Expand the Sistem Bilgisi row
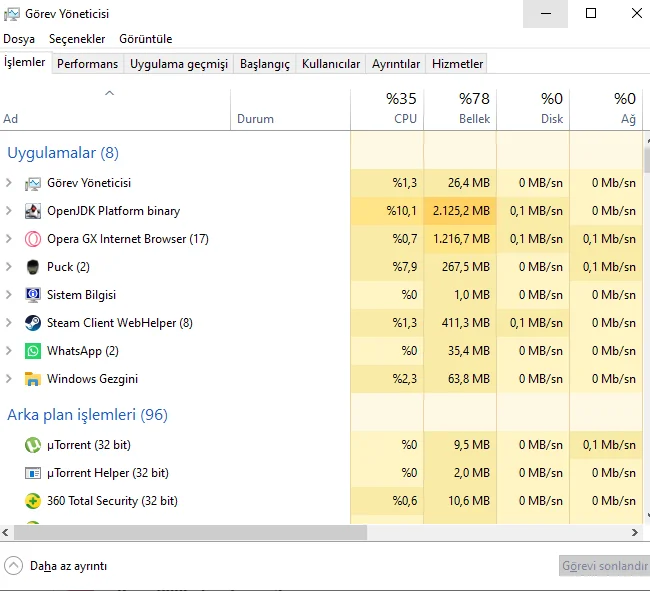The height and width of the screenshot is (591, 650). pos(9,295)
